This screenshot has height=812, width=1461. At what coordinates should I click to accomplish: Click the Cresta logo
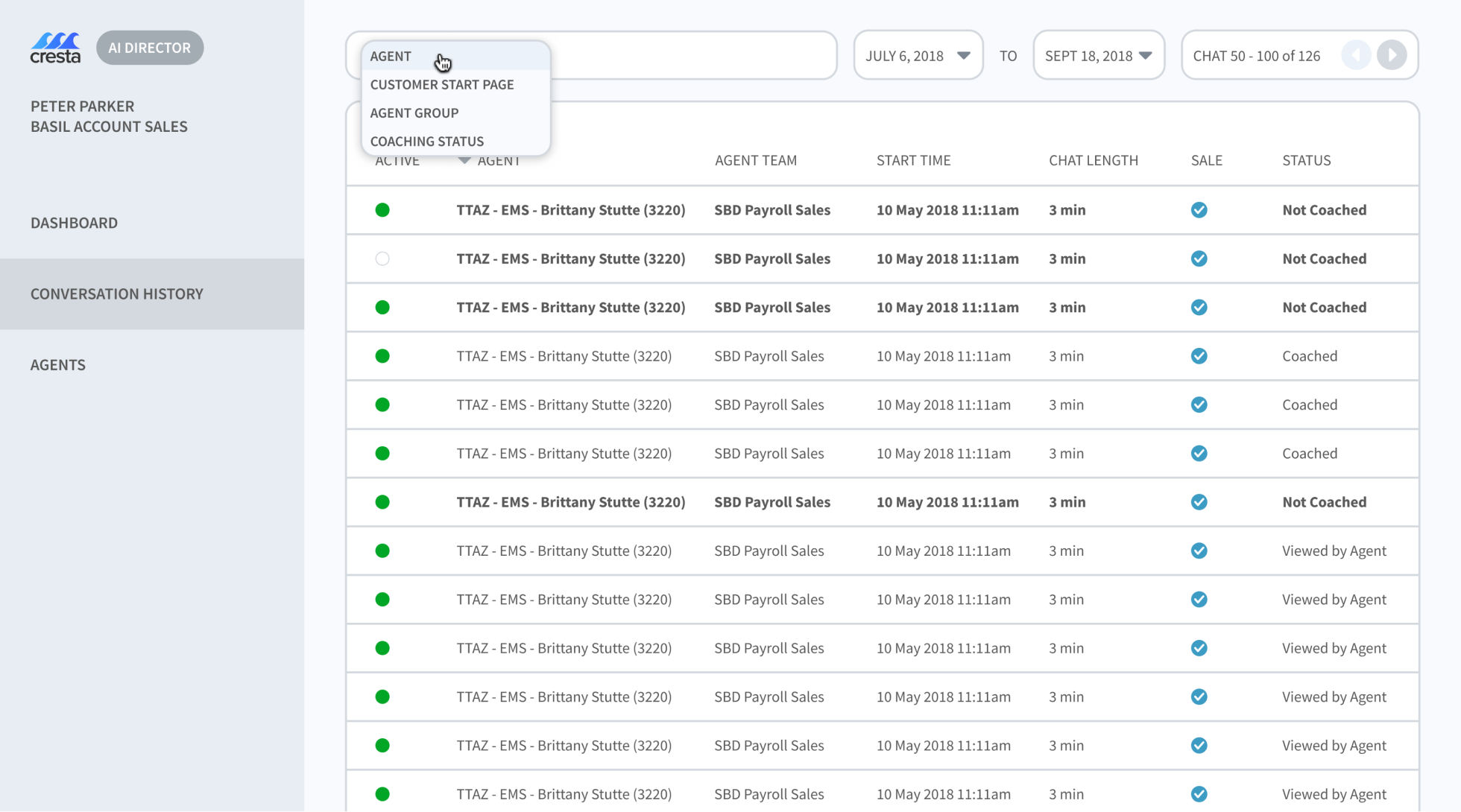(x=55, y=48)
